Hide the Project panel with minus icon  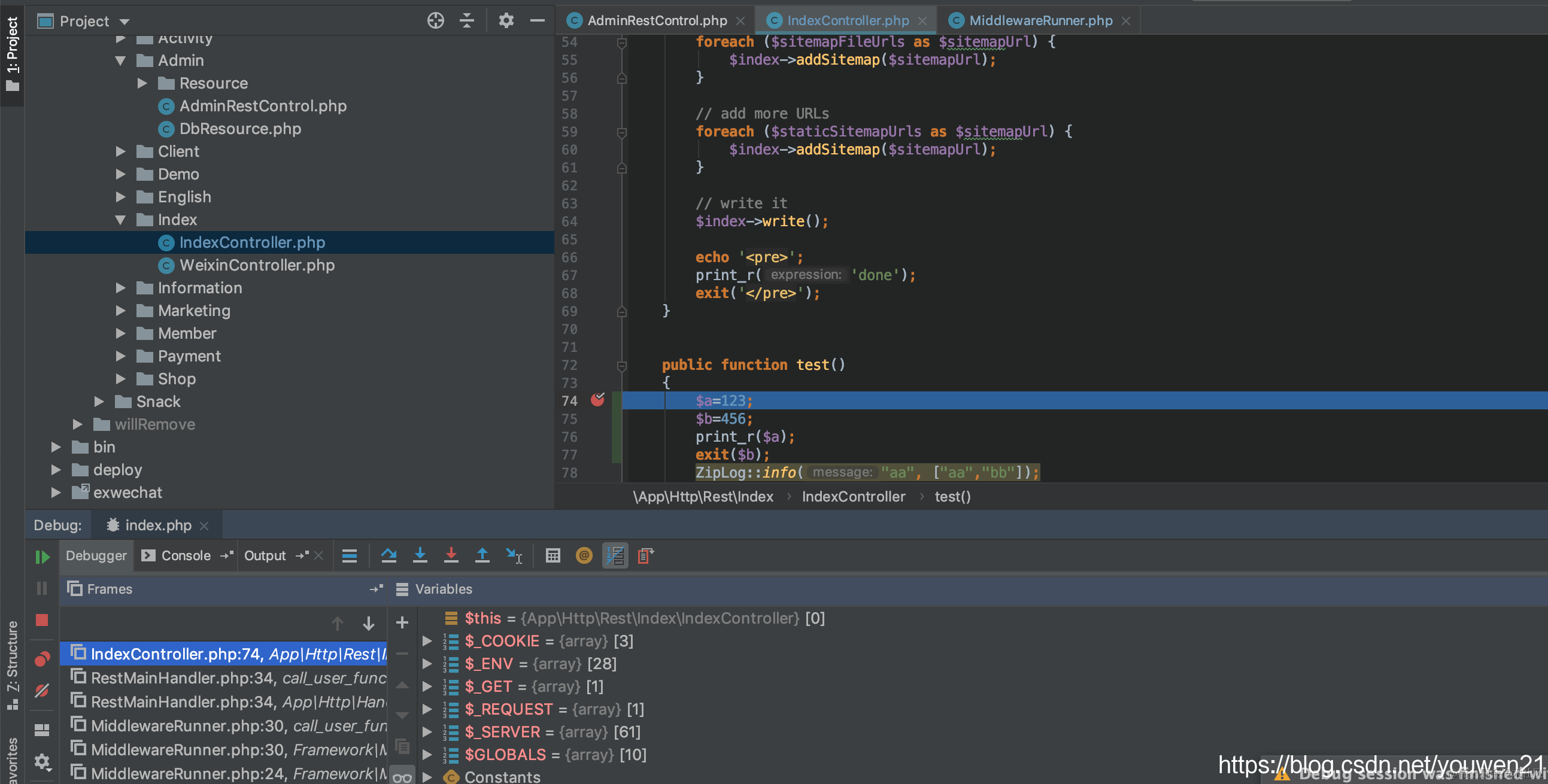[x=537, y=20]
